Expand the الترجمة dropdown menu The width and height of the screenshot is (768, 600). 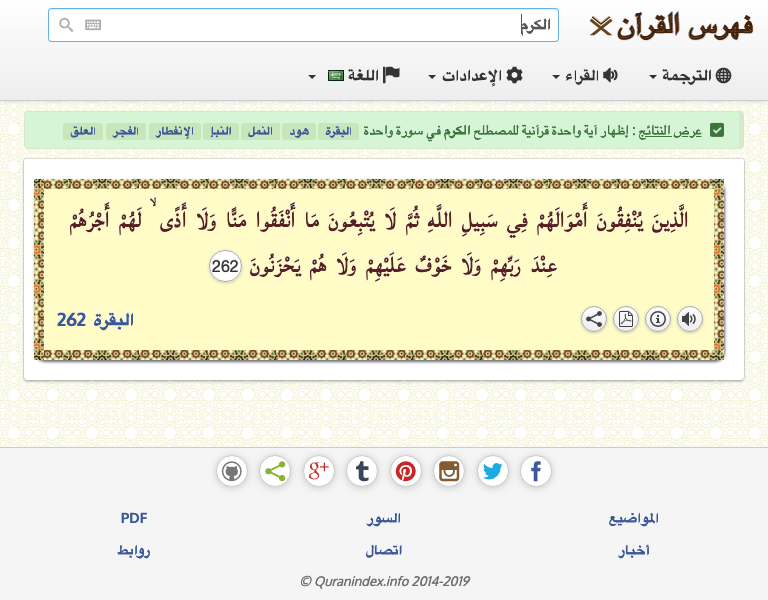[690, 76]
